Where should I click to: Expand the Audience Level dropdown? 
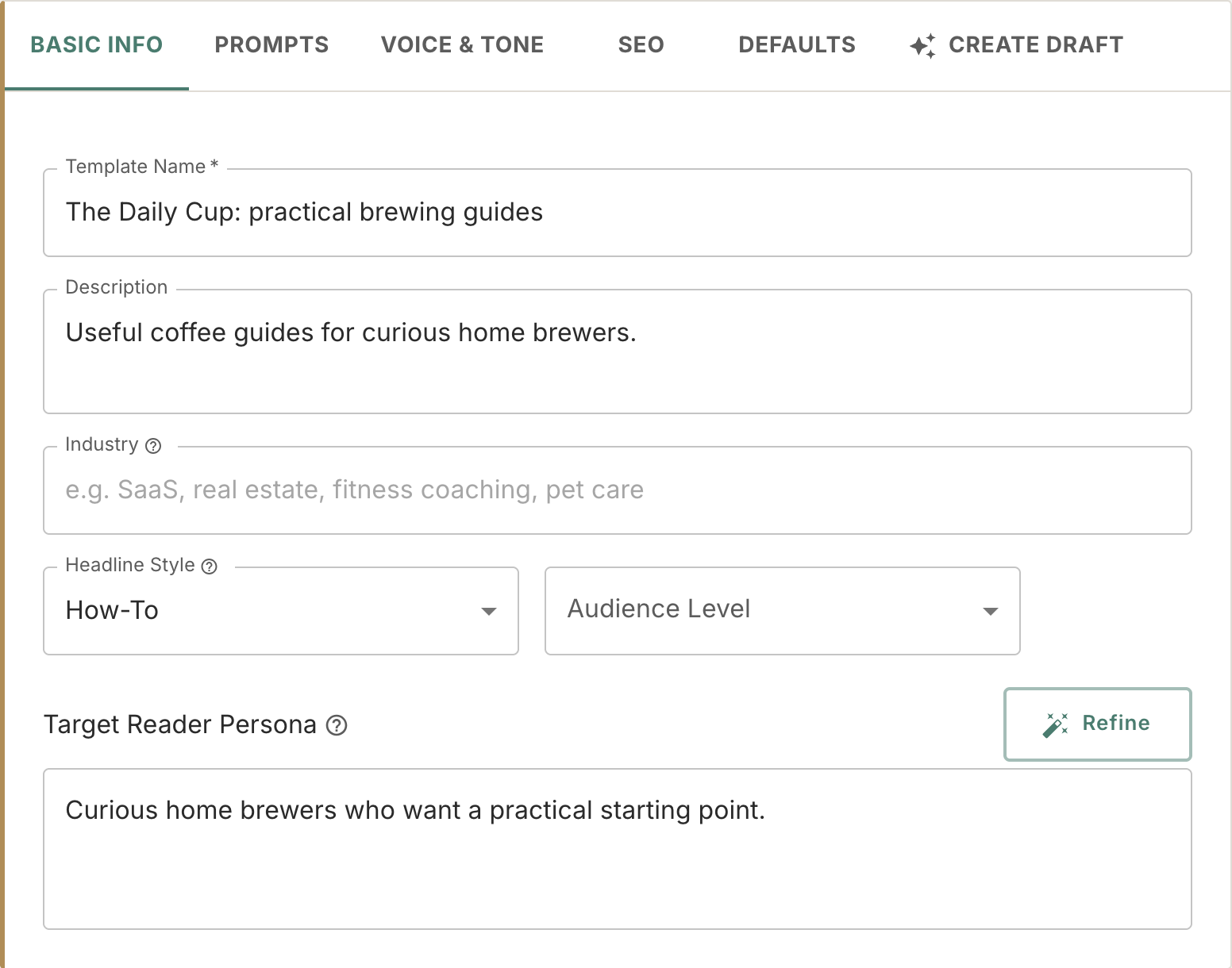coord(782,611)
